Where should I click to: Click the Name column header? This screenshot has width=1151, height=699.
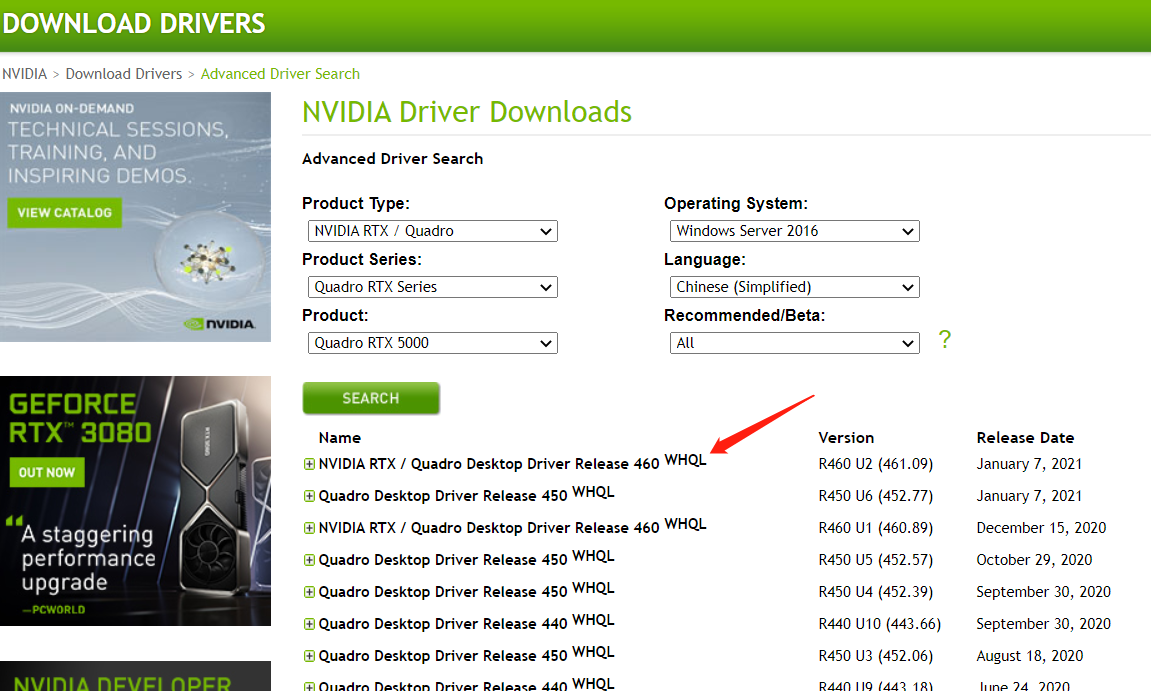click(x=340, y=438)
